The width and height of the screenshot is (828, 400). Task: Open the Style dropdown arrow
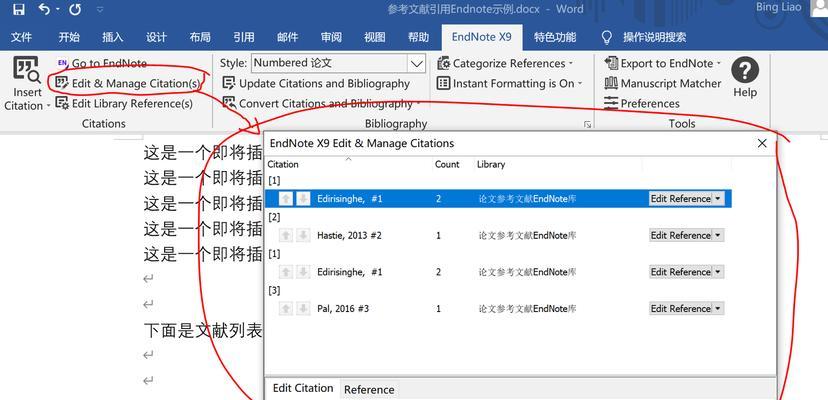pyautogui.click(x=417, y=63)
